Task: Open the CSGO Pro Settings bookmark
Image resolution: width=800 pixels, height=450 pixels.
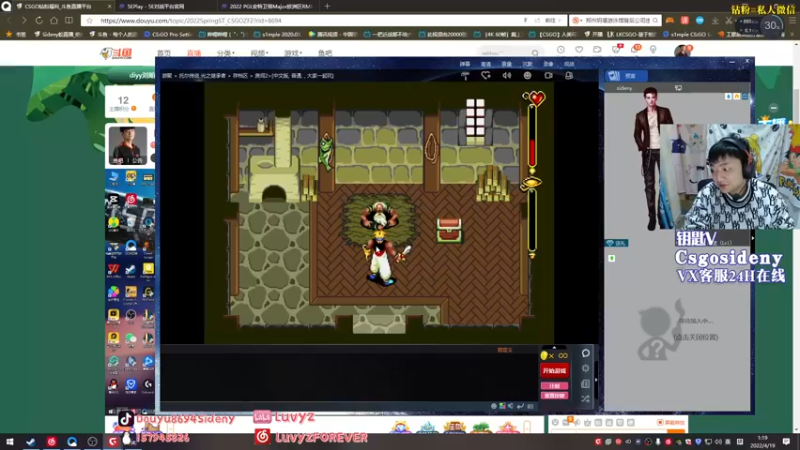Action: click(167, 34)
